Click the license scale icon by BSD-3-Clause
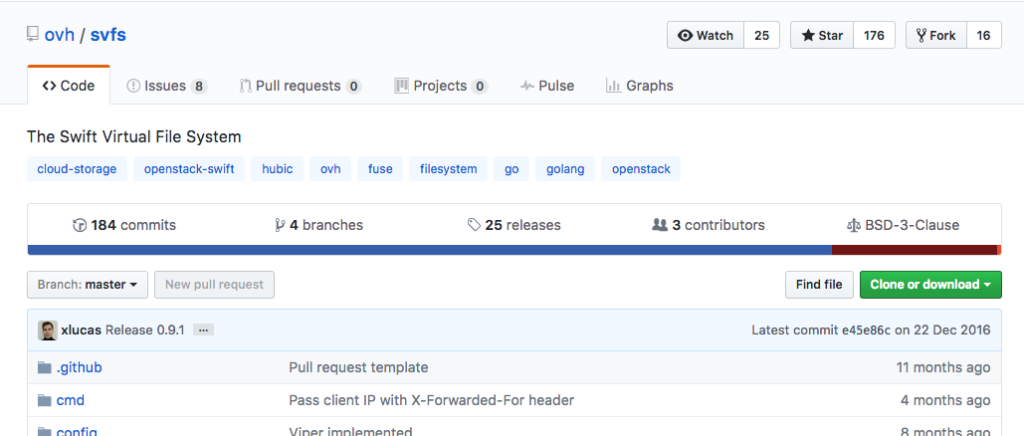The width and height of the screenshot is (1024, 436). [x=853, y=226]
